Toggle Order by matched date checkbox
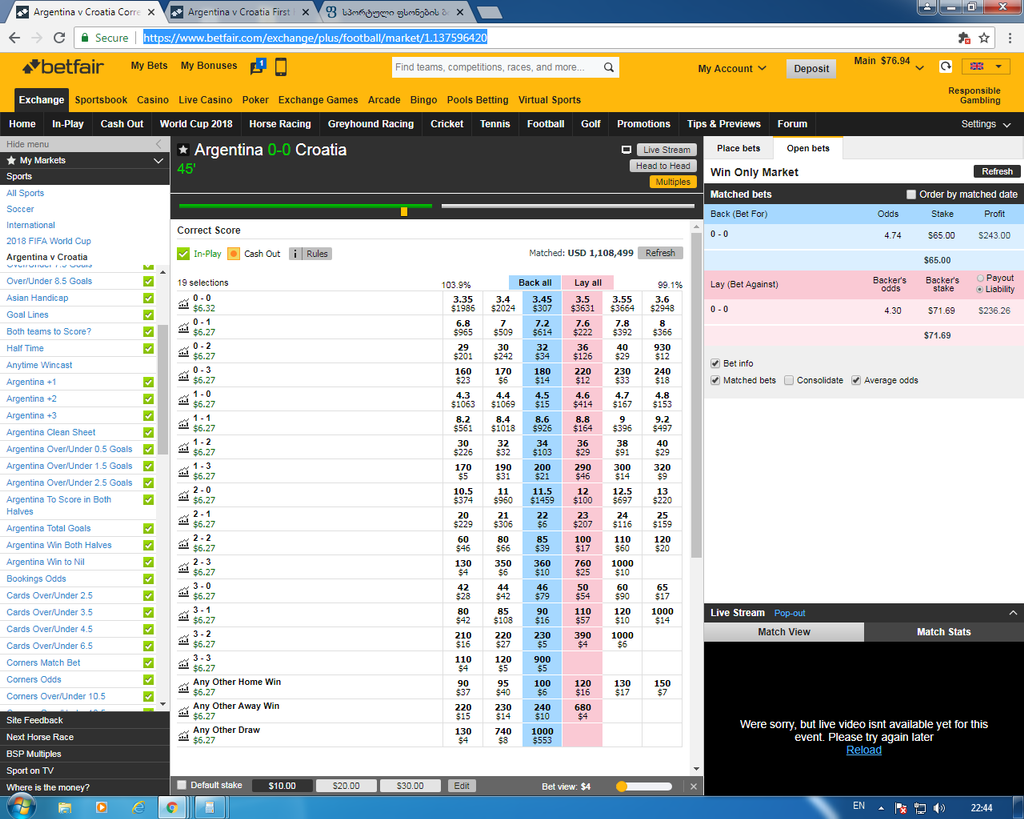1024x819 pixels. pos(911,194)
